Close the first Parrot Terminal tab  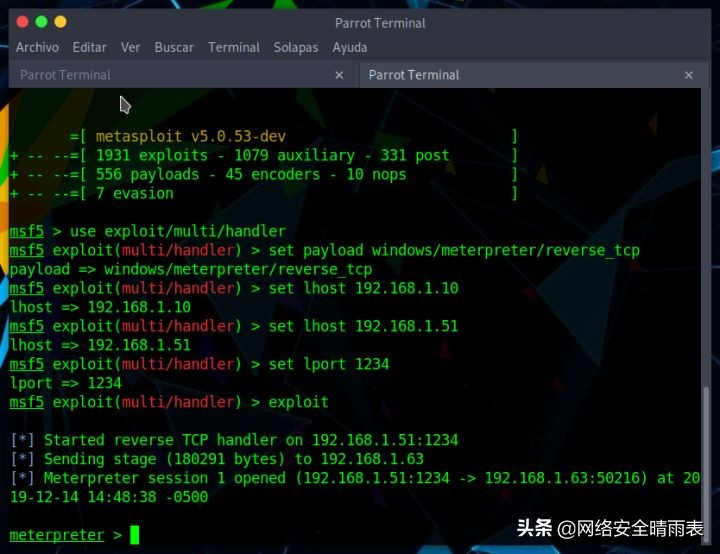click(339, 75)
